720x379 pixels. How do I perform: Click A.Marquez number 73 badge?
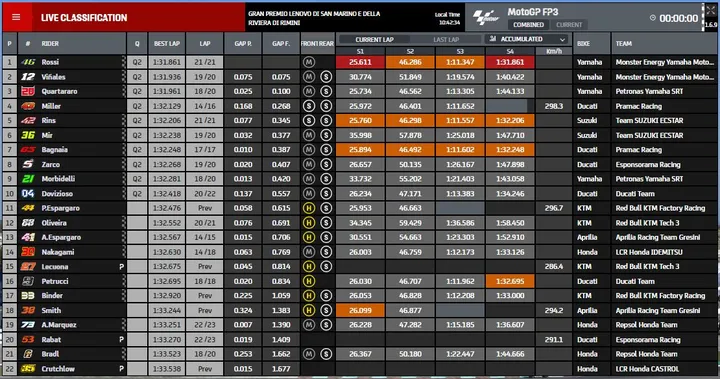tap(28, 325)
